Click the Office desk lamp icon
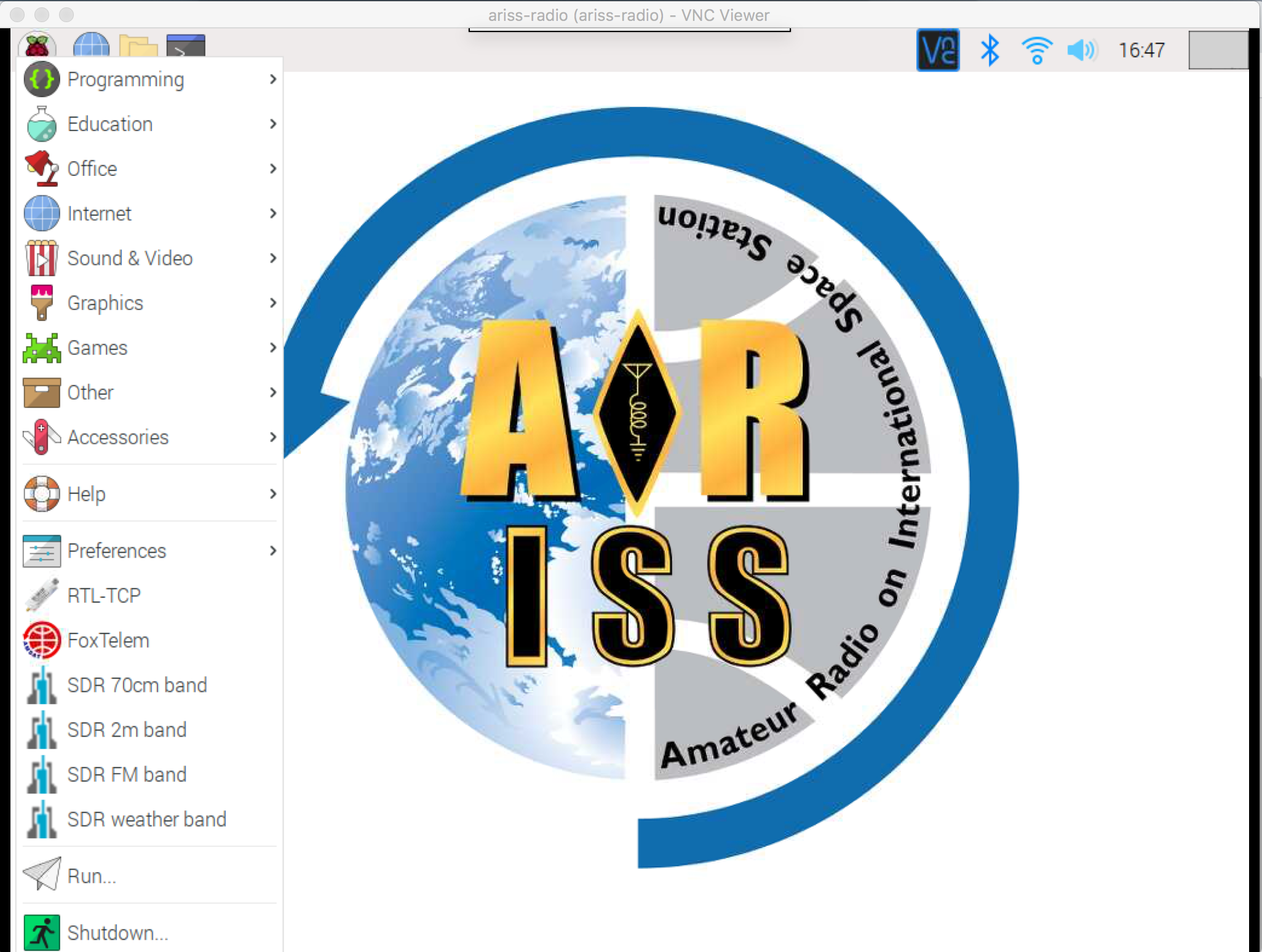Image resolution: width=1262 pixels, height=952 pixels. tap(41, 169)
